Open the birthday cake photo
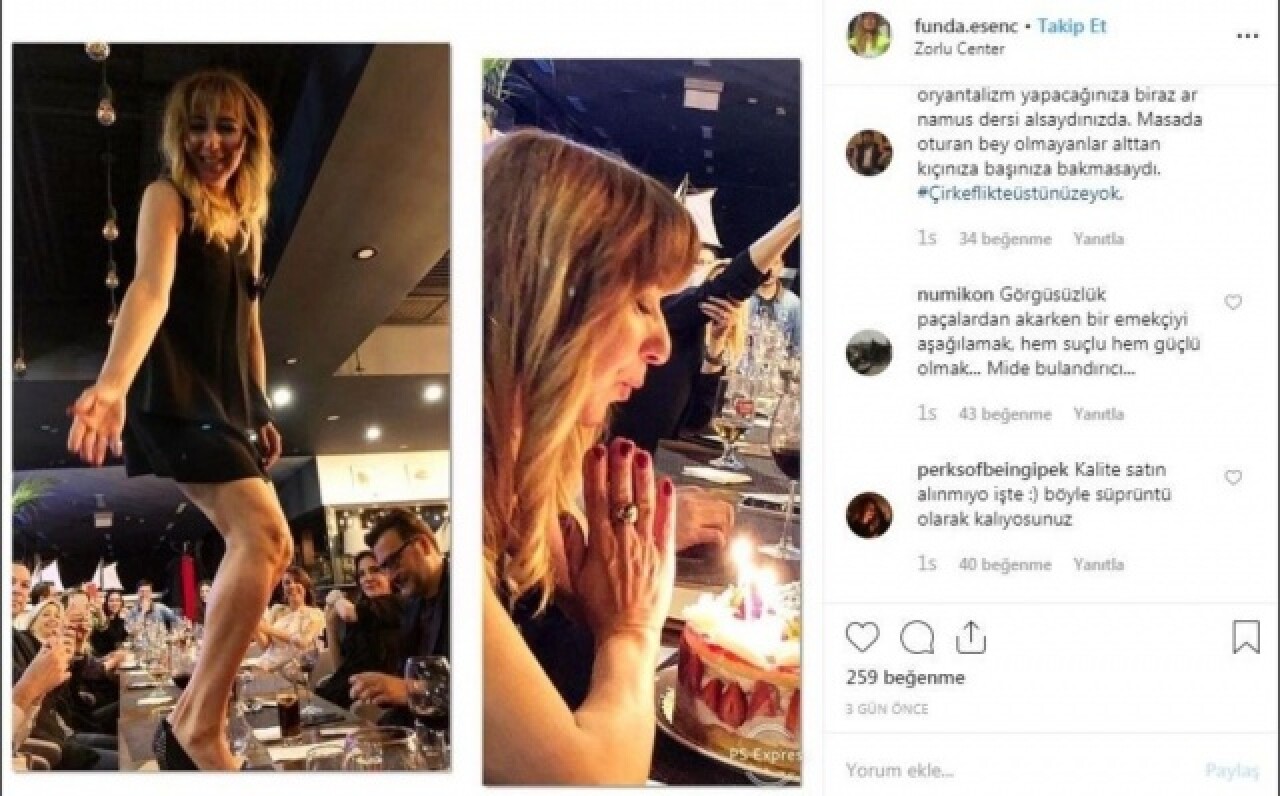1280x796 pixels. [641, 421]
